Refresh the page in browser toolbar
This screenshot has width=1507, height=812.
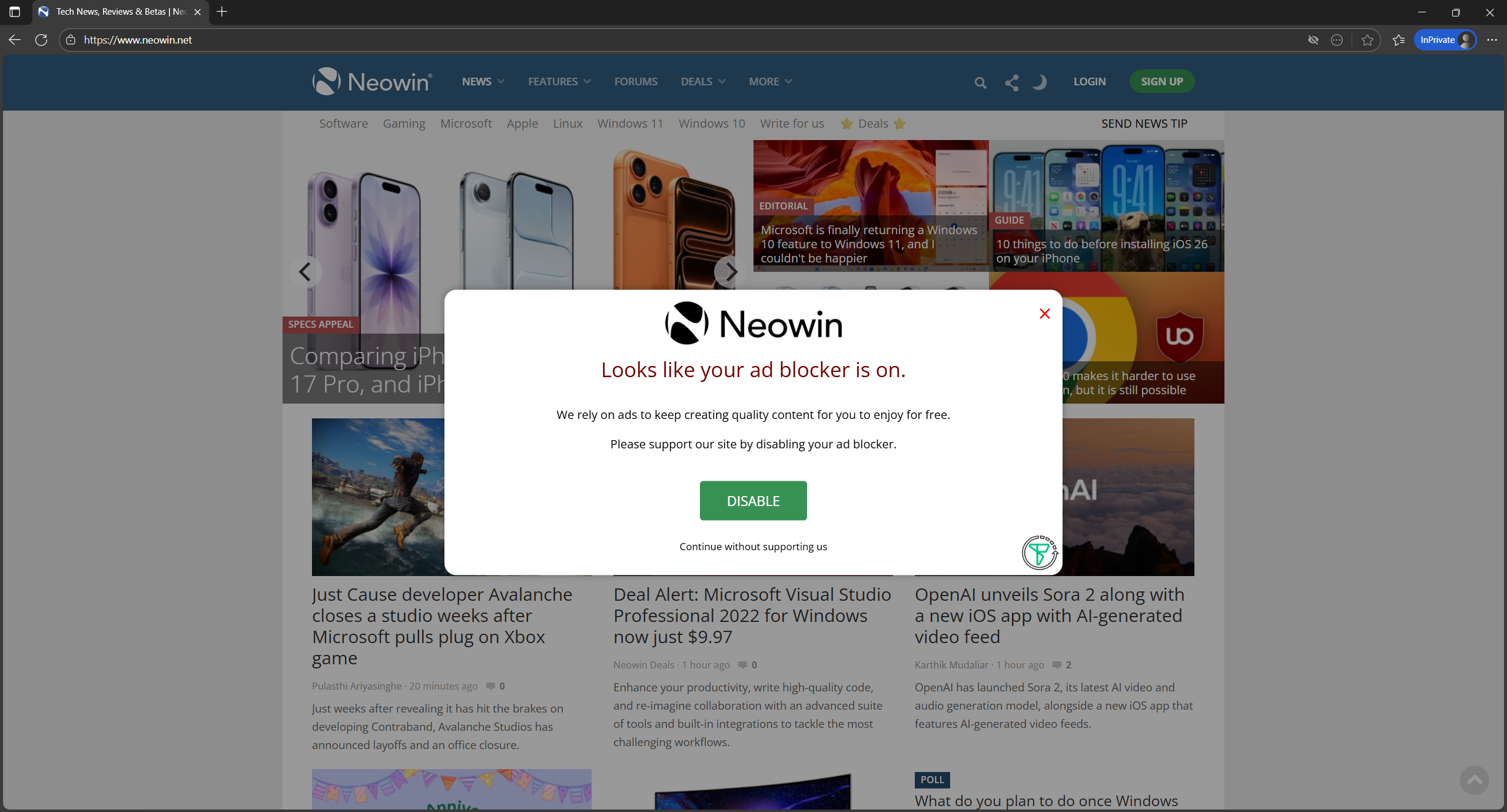click(x=41, y=40)
